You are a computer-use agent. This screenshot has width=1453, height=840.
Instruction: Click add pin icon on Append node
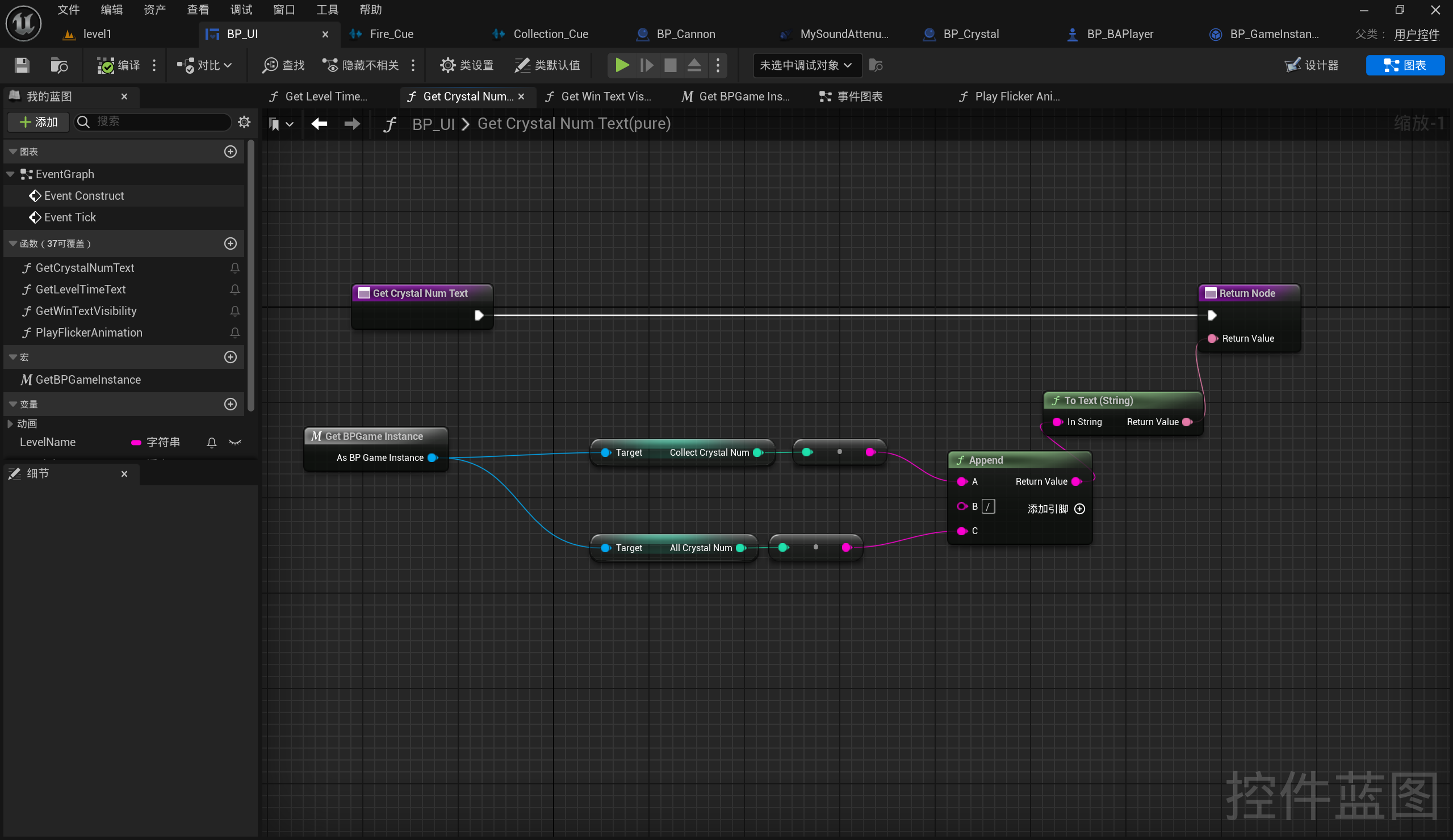(x=1079, y=509)
